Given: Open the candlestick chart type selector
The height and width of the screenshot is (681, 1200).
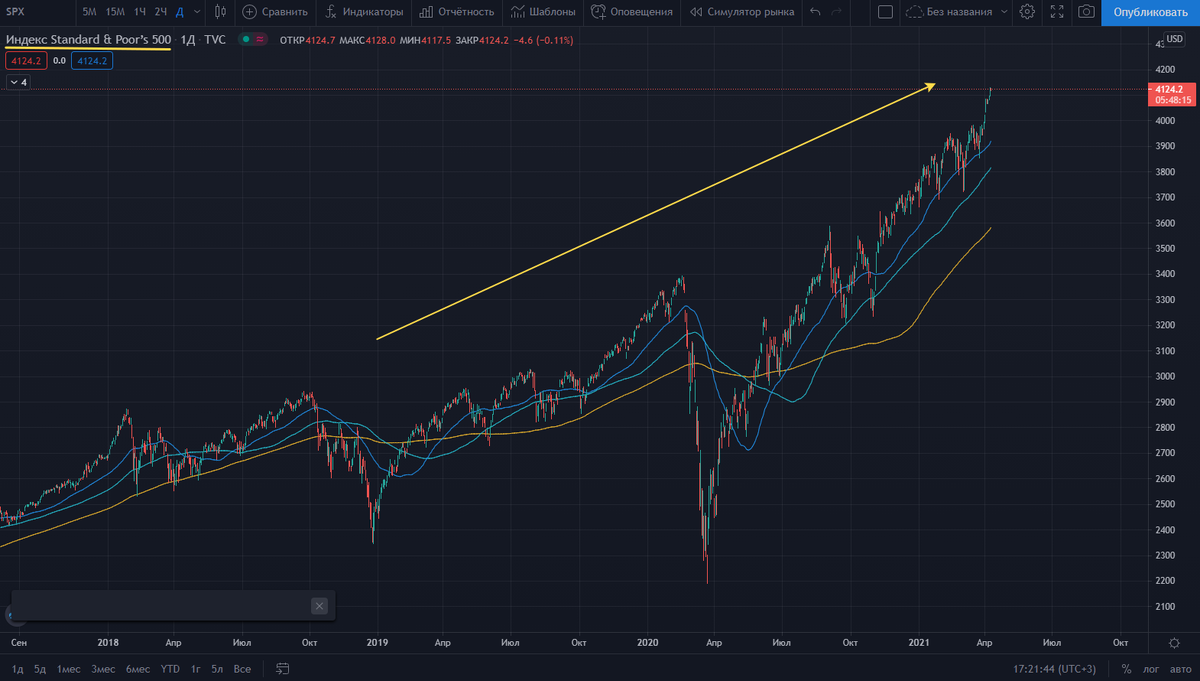Looking at the screenshot, I should click(x=220, y=12).
